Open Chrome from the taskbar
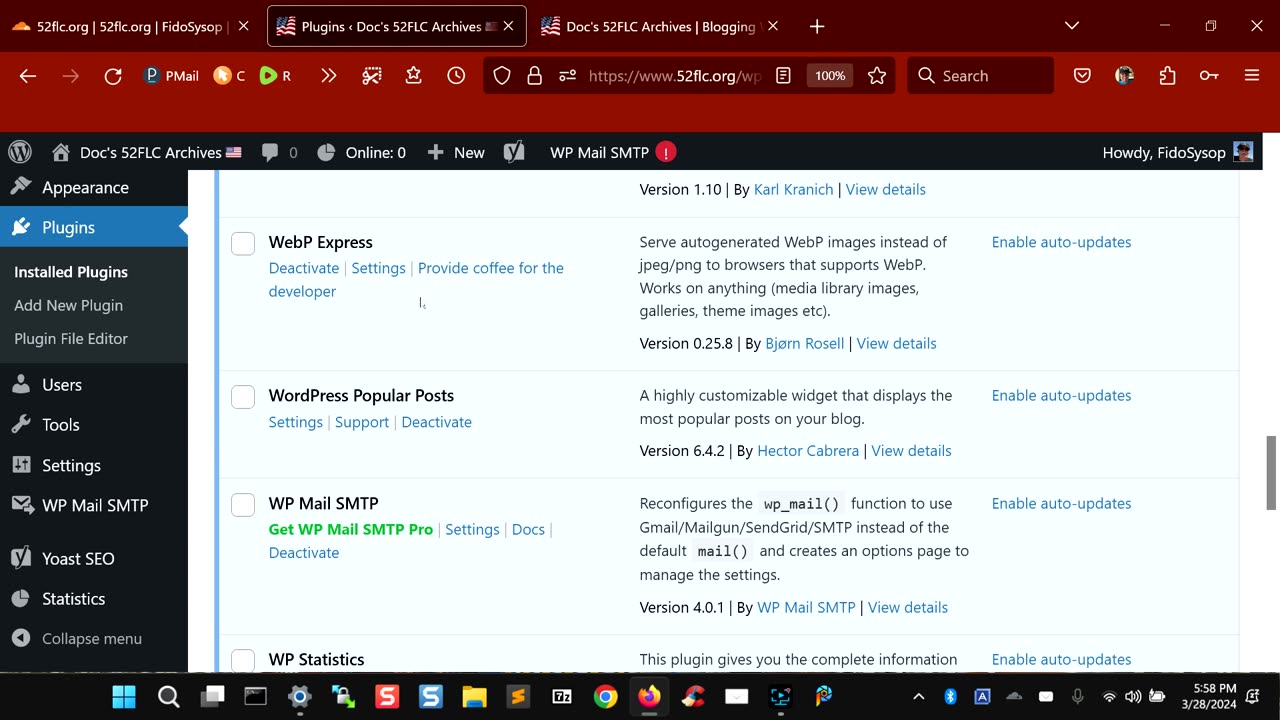The image size is (1280, 720). (x=605, y=696)
